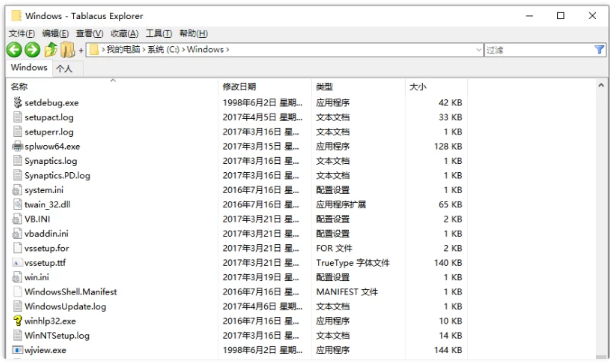Expand the chevron before 我的电脑 in path
Viewport: 610px width, 362px height.
103,50
